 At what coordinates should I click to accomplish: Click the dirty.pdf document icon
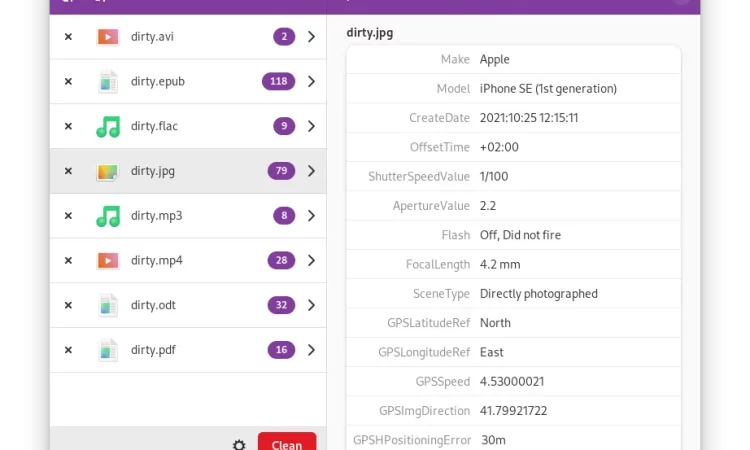click(x=108, y=350)
